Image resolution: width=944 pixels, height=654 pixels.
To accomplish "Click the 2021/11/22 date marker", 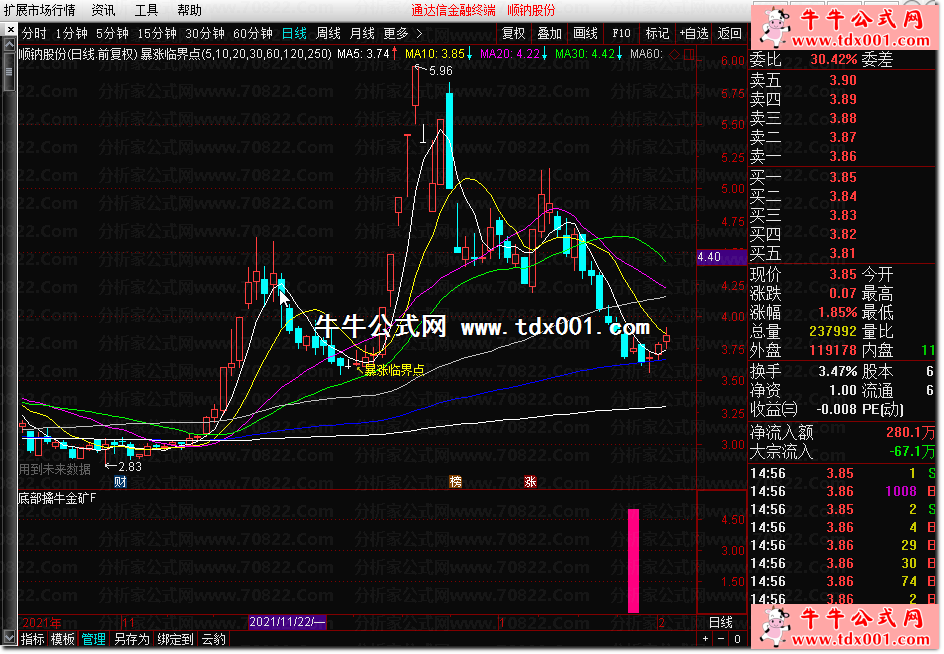I will (x=287, y=621).
